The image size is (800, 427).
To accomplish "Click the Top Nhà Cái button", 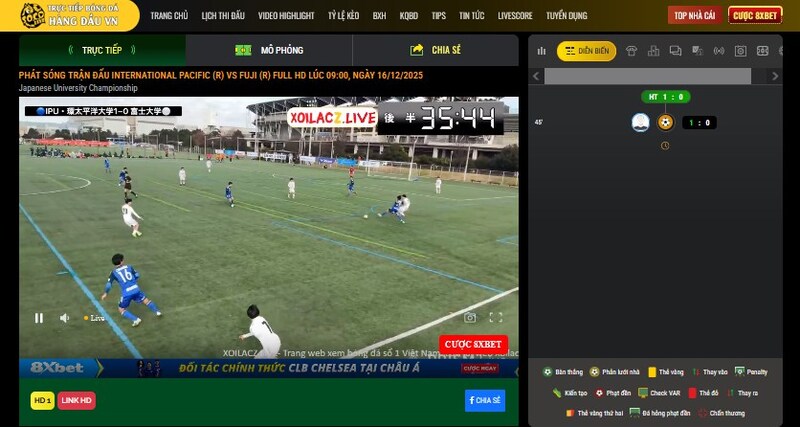I will 694,15.
